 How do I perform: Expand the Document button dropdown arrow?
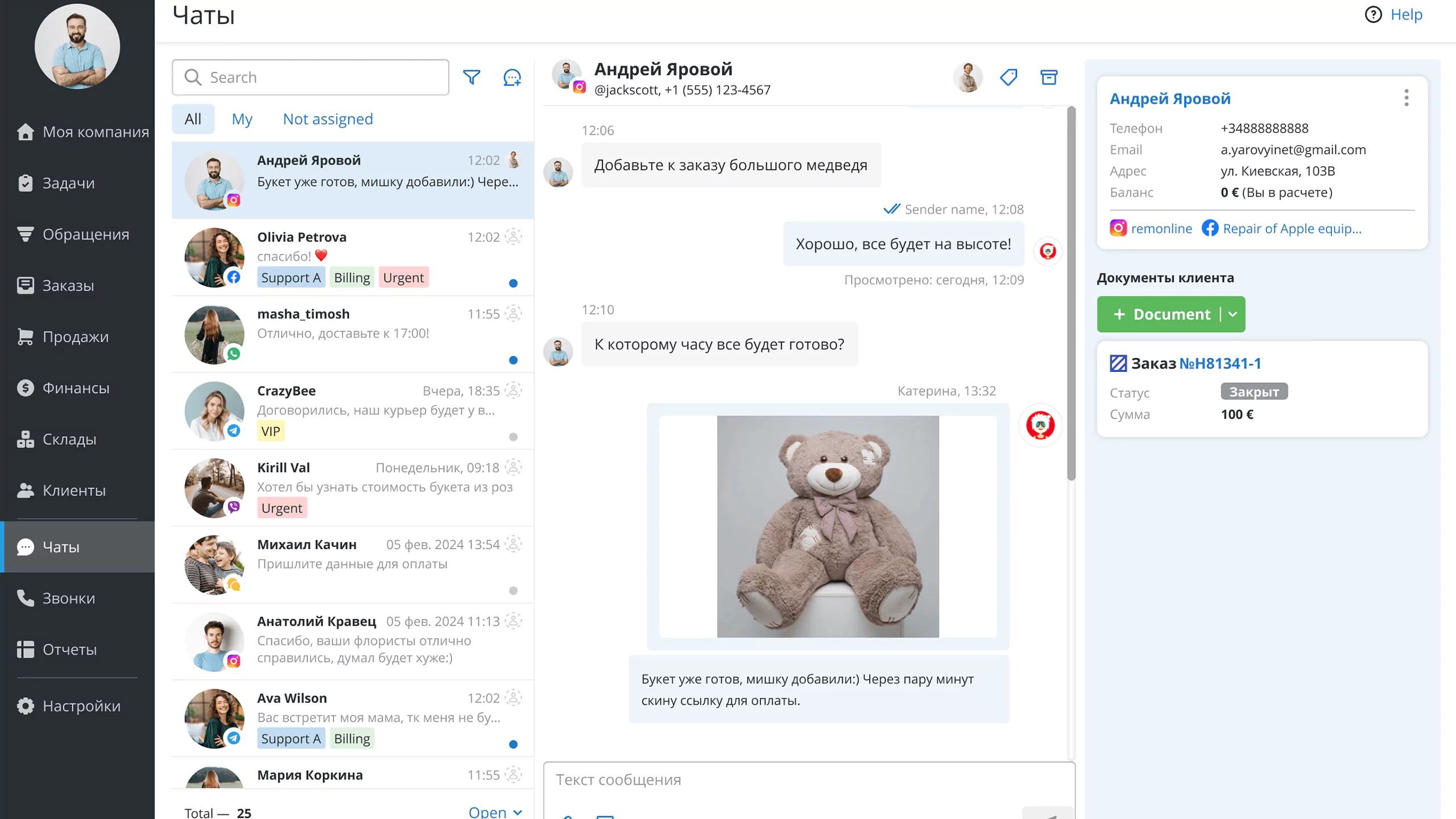[1232, 314]
